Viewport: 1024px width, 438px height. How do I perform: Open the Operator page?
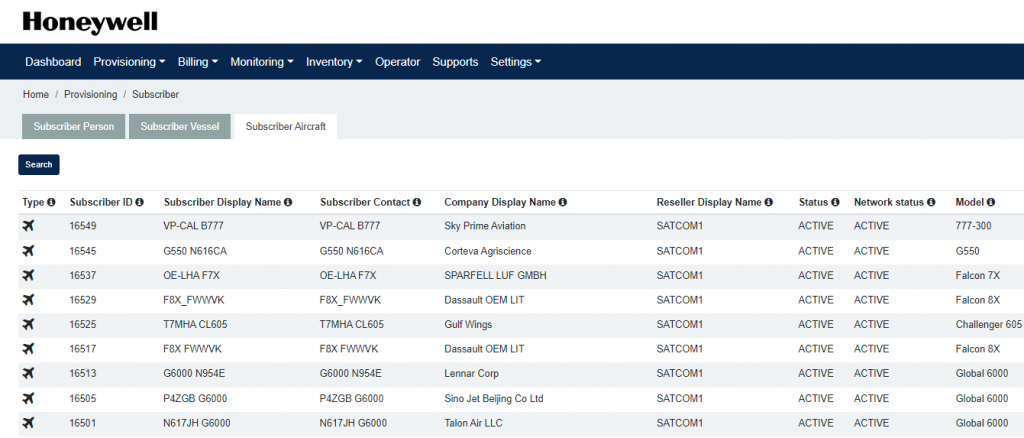pyautogui.click(x=398, y=62)
